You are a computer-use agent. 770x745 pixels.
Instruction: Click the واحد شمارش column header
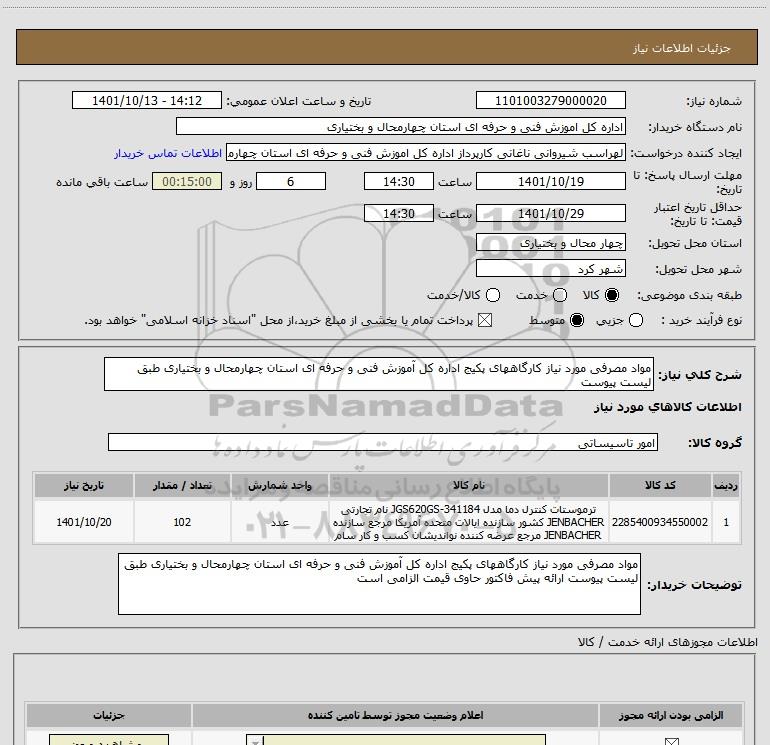point(279,485)
